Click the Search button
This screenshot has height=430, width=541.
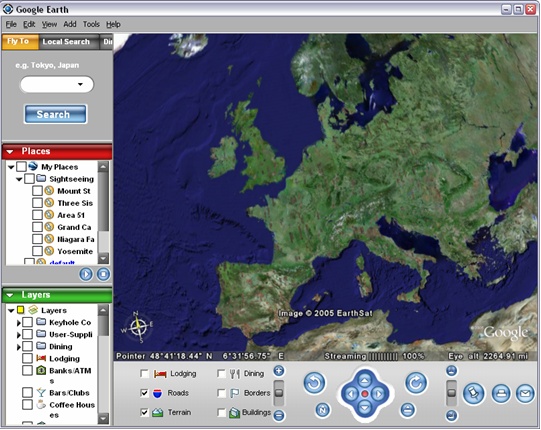coord(55,114)
